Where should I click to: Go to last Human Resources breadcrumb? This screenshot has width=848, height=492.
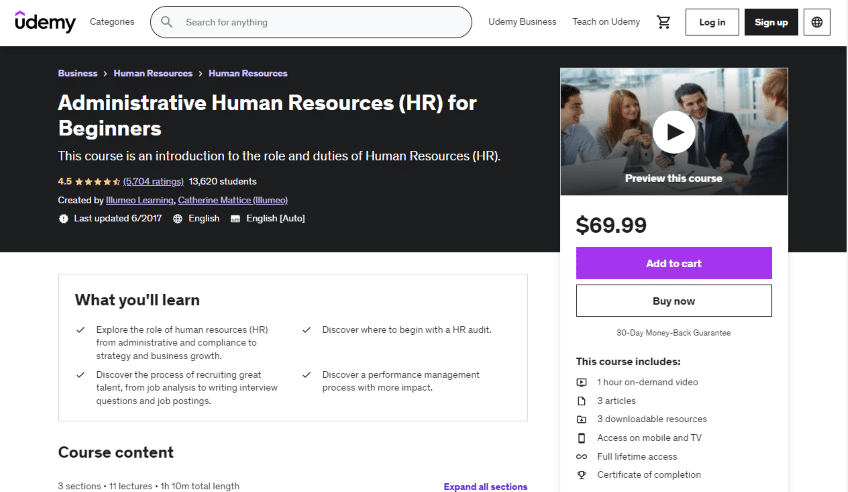248,74
